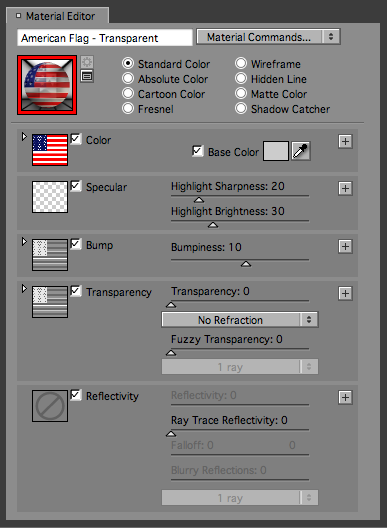Click the empty Reflectivity texture slot

click(x=50, y=406)
